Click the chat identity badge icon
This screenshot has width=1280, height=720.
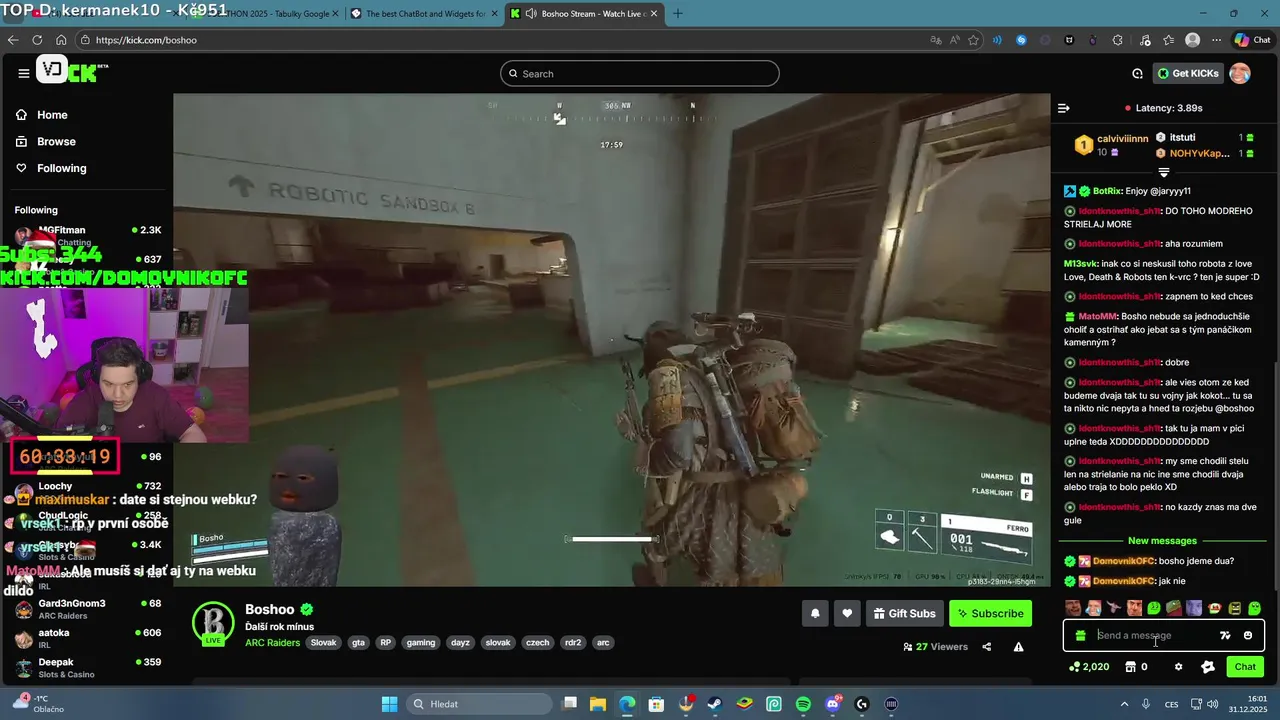coord(1208,667)
